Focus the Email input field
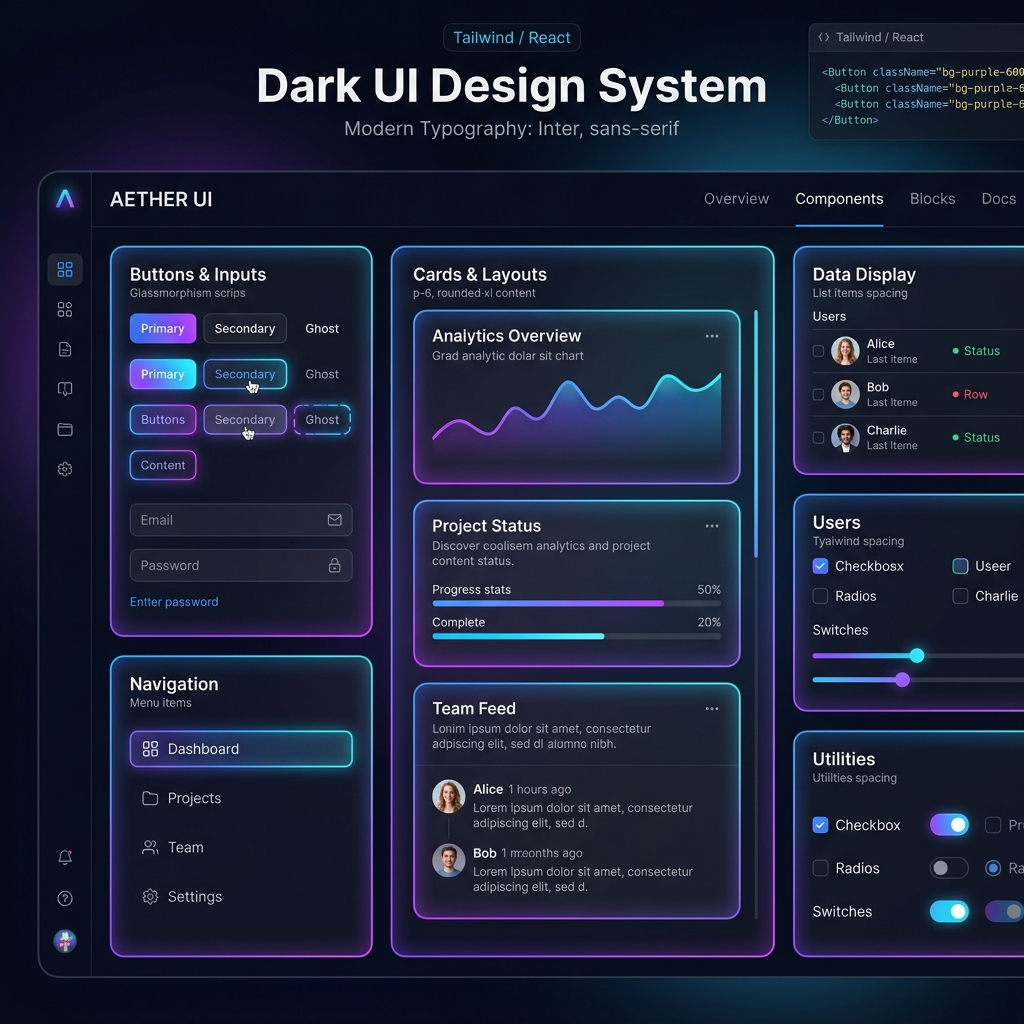1024x1024 pixels. (241, 520)
